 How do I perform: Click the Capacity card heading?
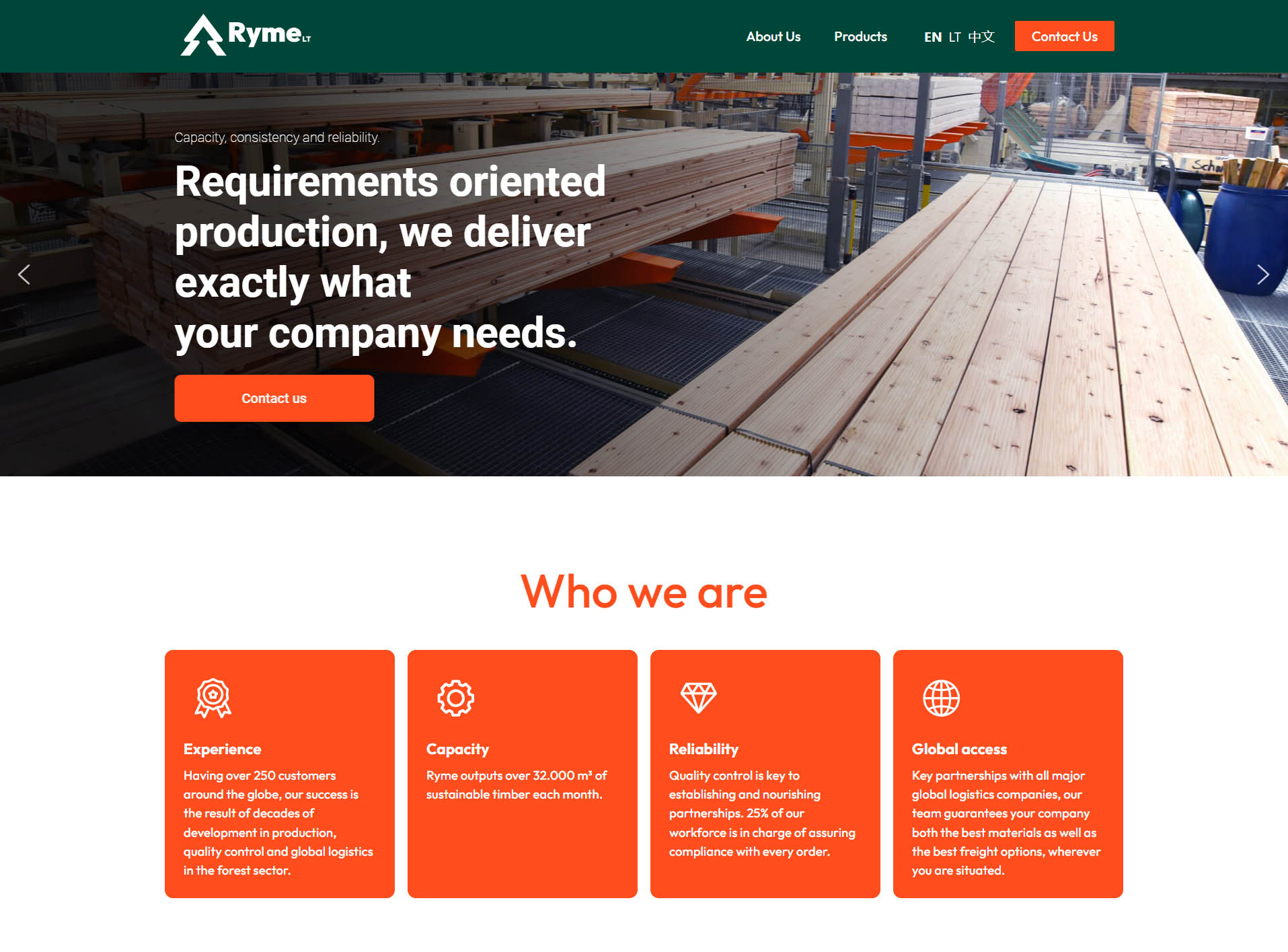click(x=457, y=749)
